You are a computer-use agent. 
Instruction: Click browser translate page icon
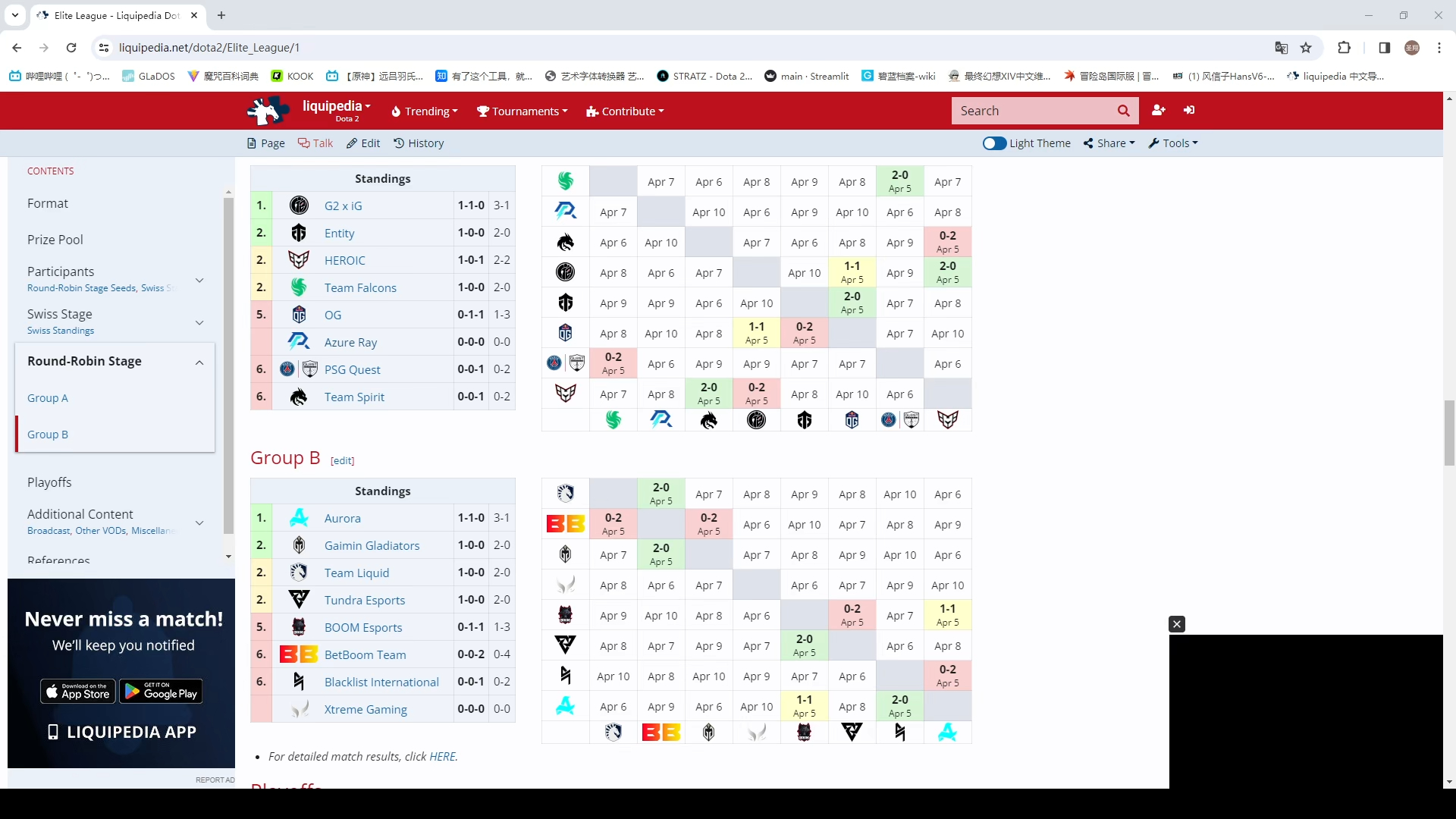(x=1281, y=48)
